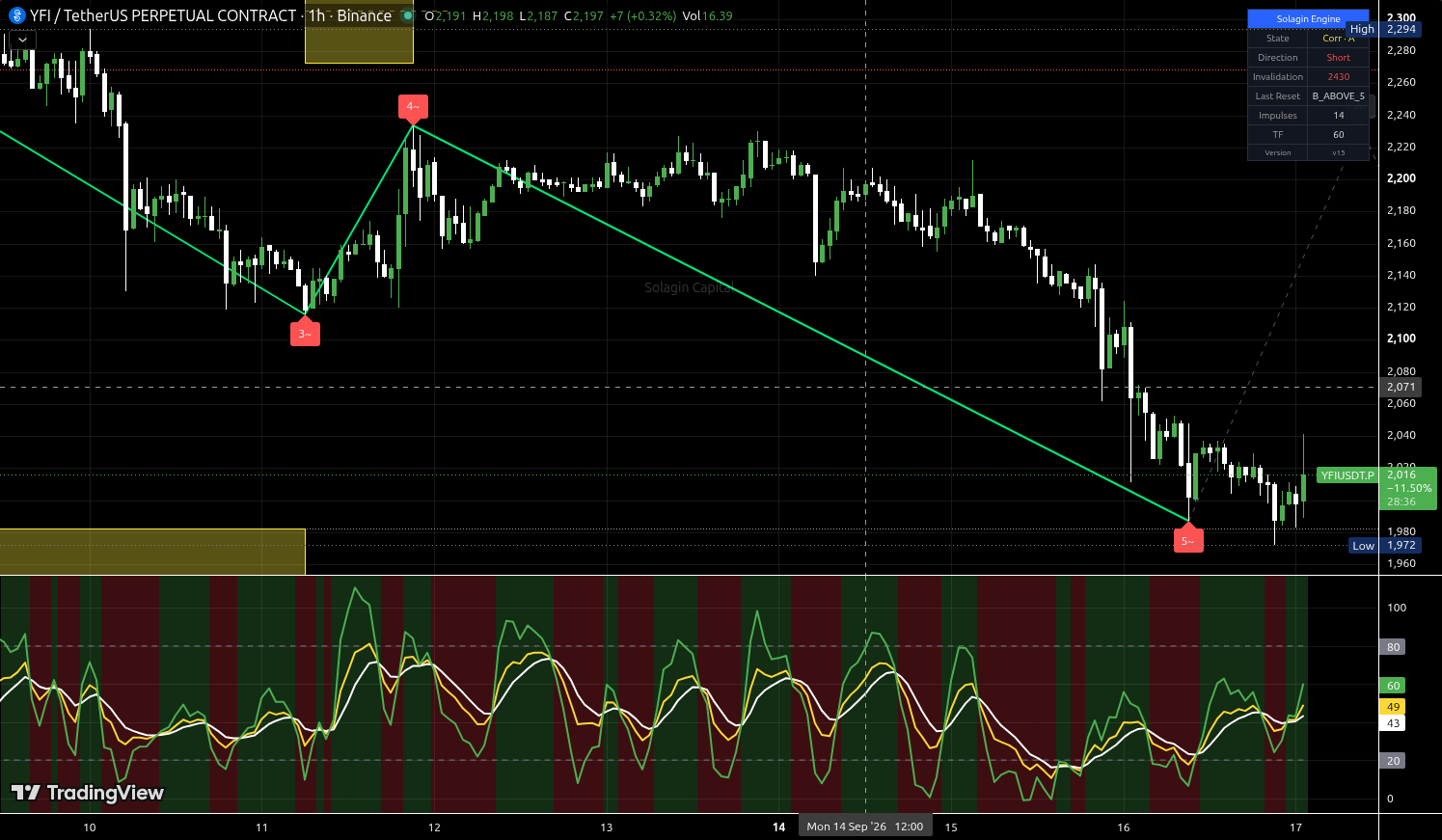Image resolution: width=1442 pixels, height=840 pixels.
Task: Click the oscillator level label 80
Action: (x=1393, y=647)
